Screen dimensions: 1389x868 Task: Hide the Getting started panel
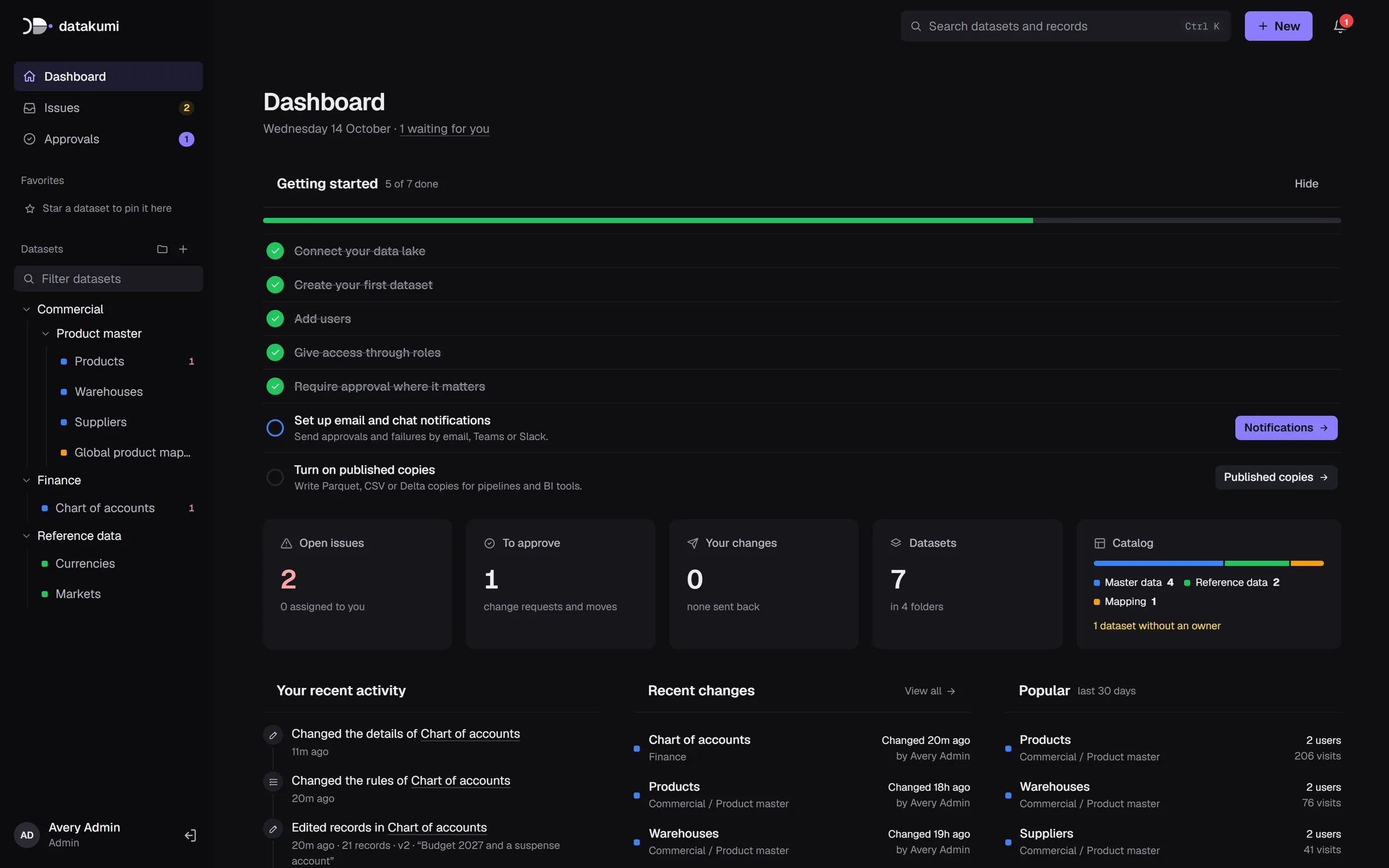point(1306,183)
